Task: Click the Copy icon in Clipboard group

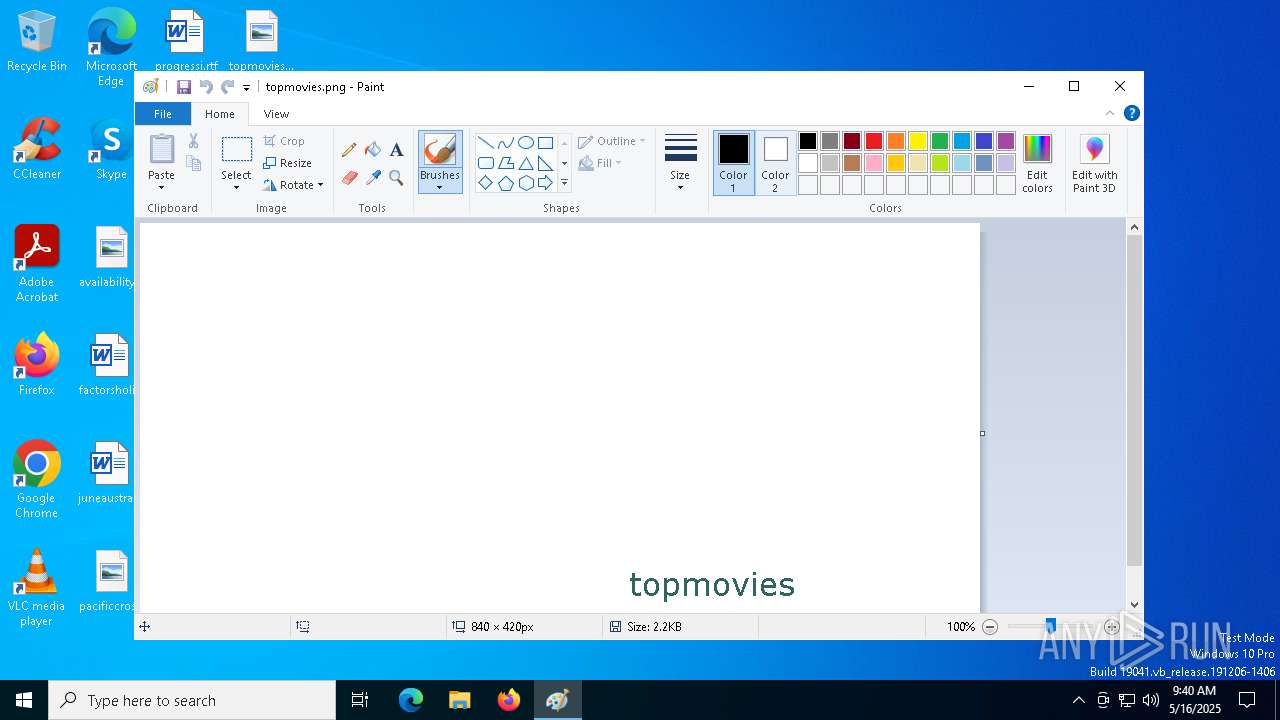Action: [x=193, y=163]
